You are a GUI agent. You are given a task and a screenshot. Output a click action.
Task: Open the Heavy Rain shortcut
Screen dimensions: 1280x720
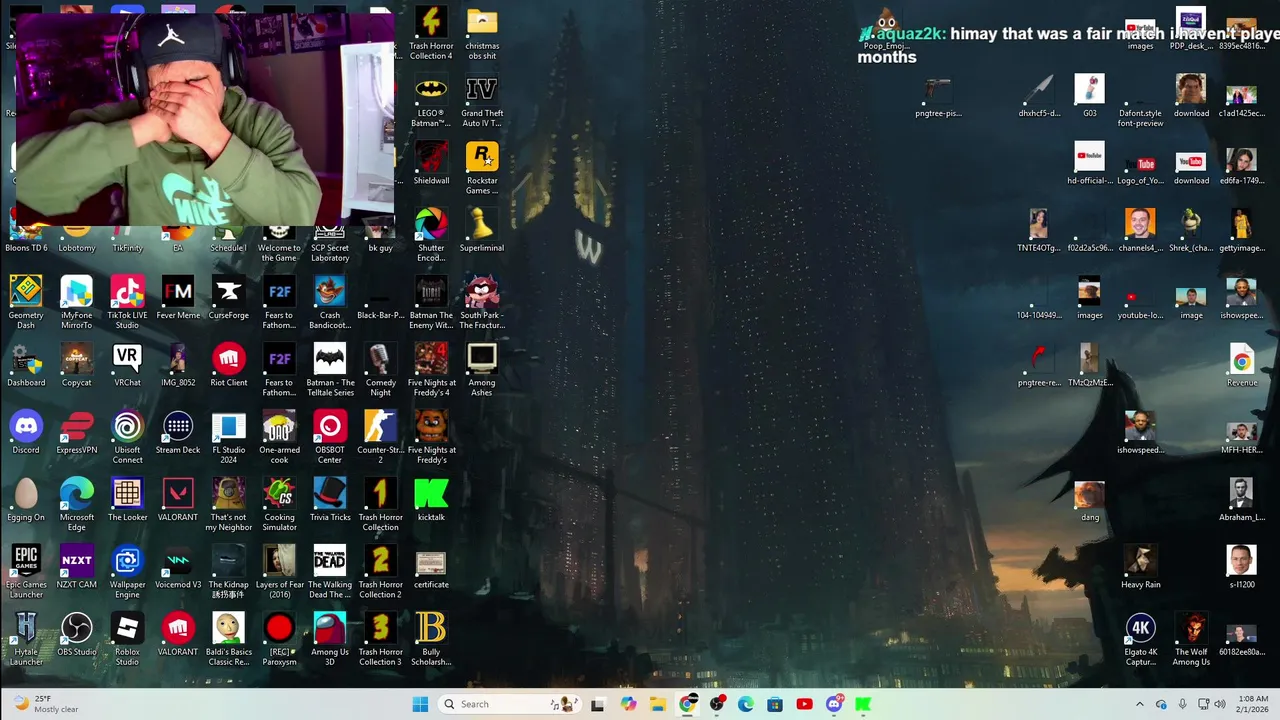click(x=1140, y=567)
